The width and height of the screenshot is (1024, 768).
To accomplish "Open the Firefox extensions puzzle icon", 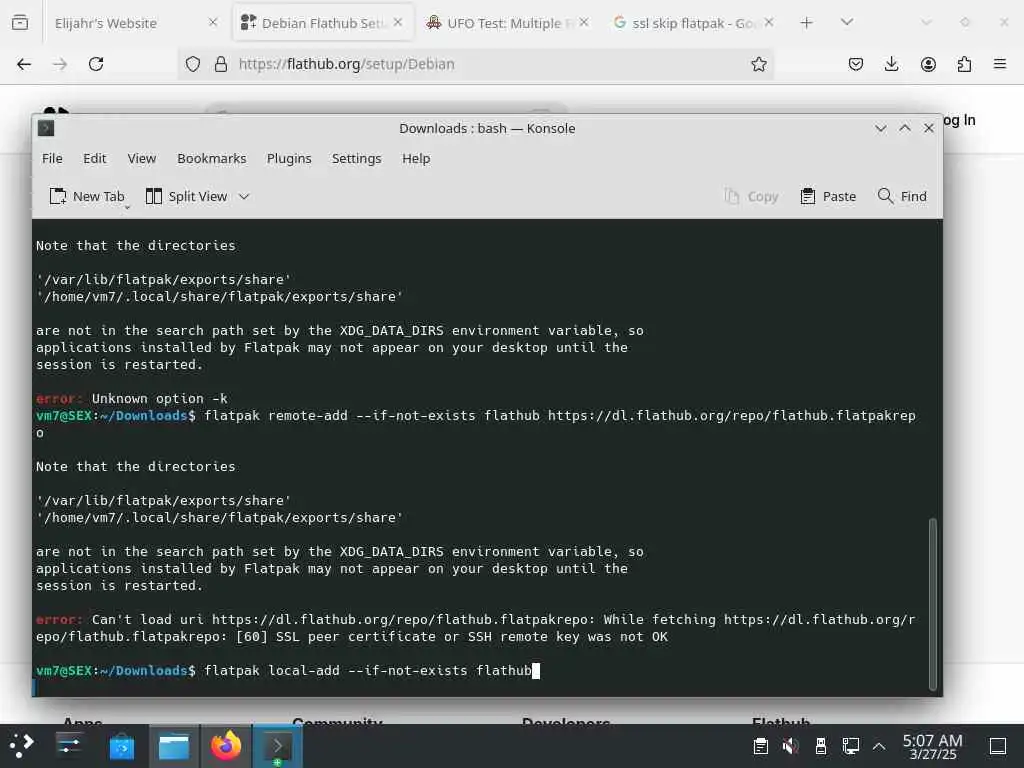I will 964,64.
